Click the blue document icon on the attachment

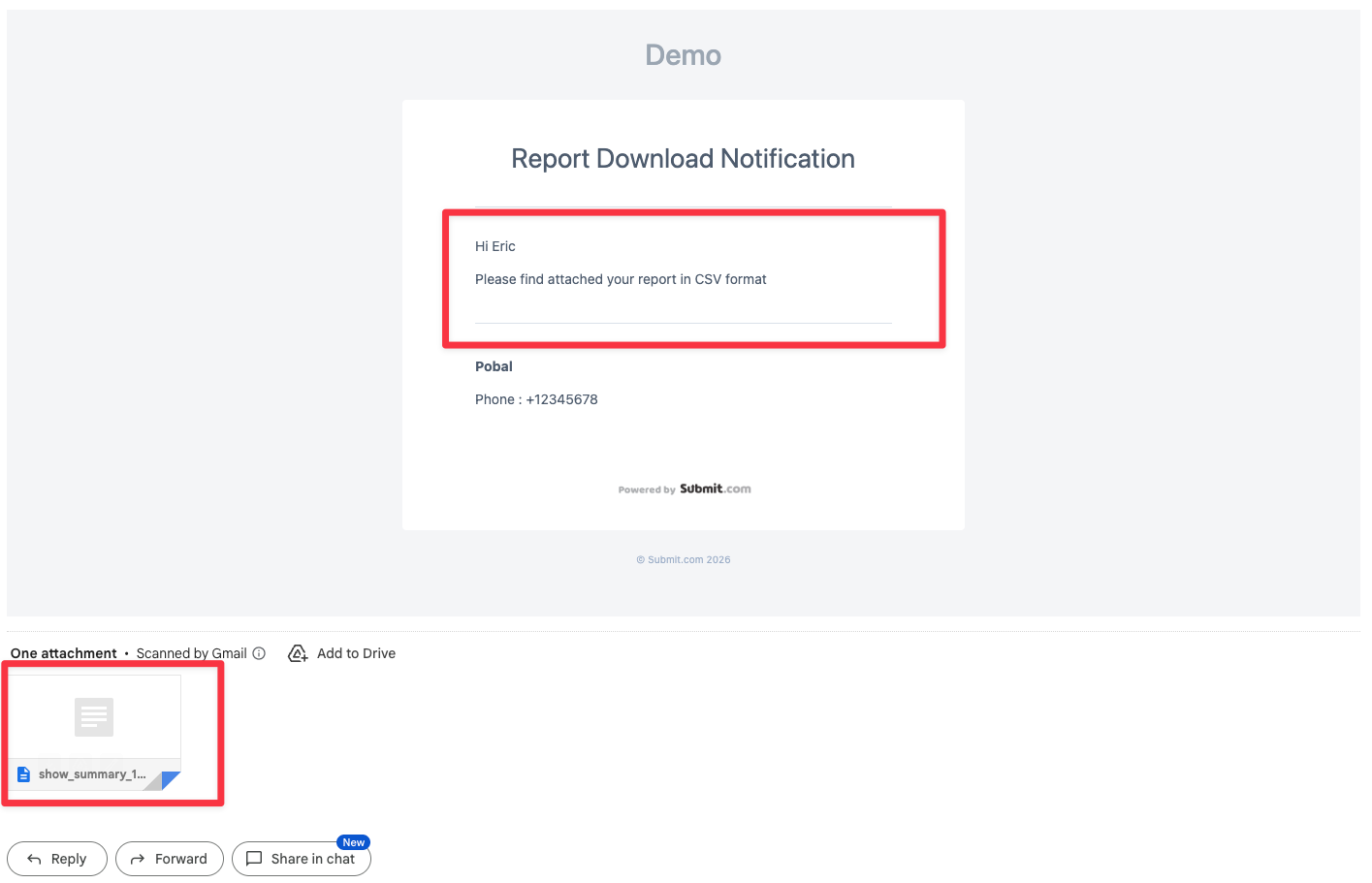pyautogui.click(x=24, y=774)
